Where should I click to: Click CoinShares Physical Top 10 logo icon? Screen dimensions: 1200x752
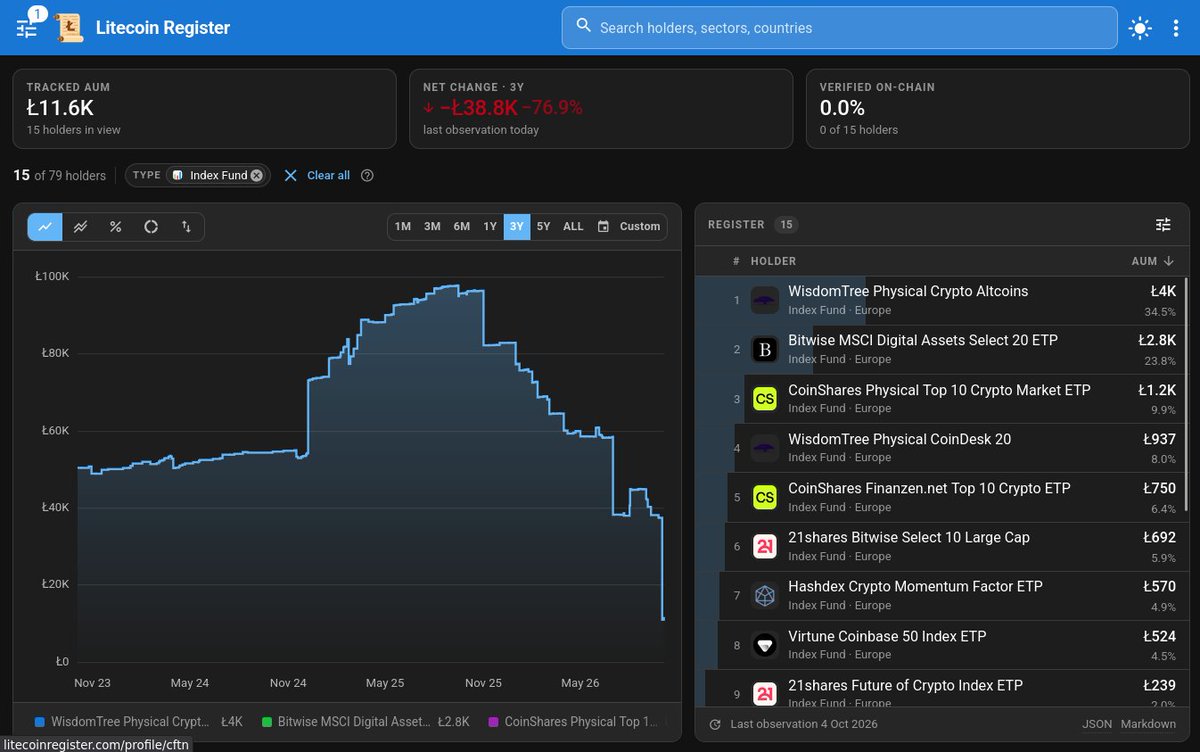(x=765, y=399)
